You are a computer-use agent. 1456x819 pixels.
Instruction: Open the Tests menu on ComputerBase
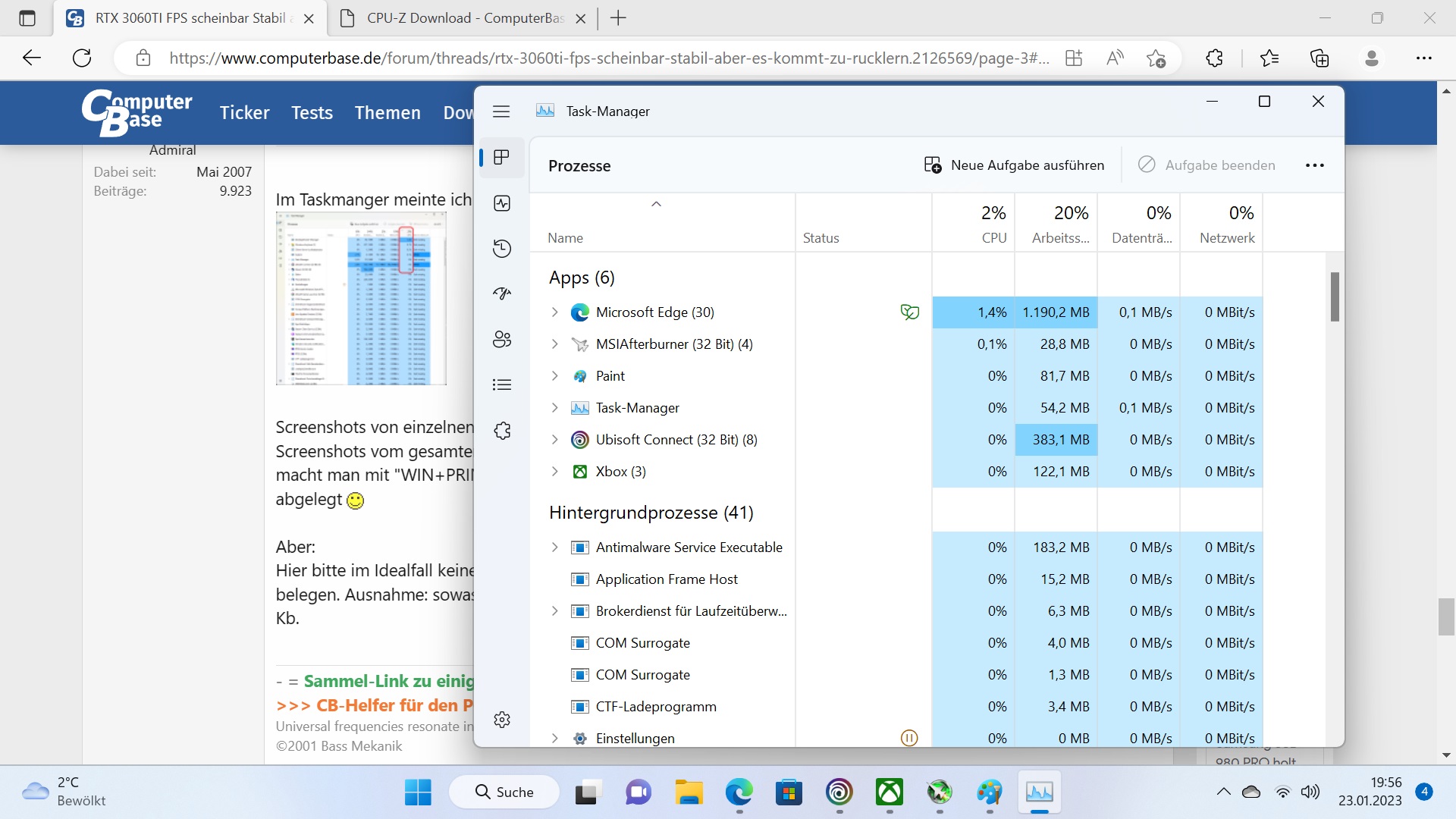point(312,113)
